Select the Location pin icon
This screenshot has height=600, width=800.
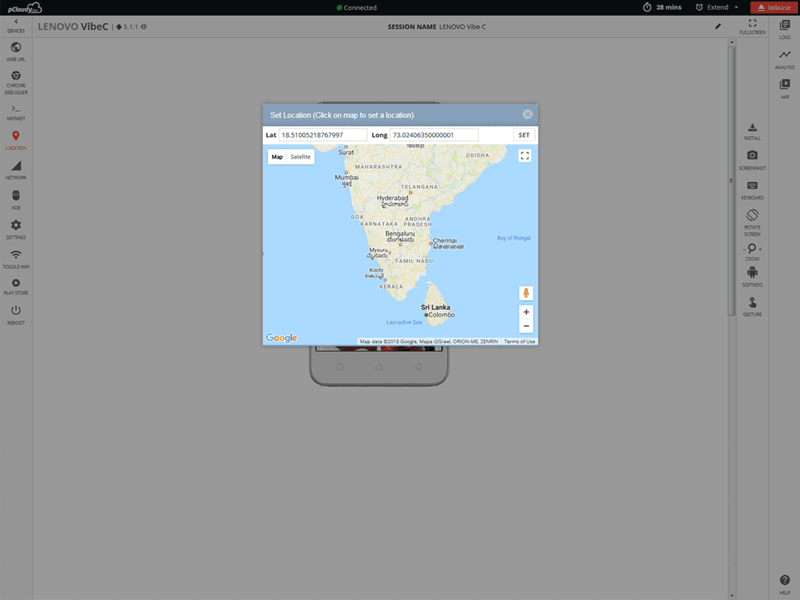click(x=16, y=136)
